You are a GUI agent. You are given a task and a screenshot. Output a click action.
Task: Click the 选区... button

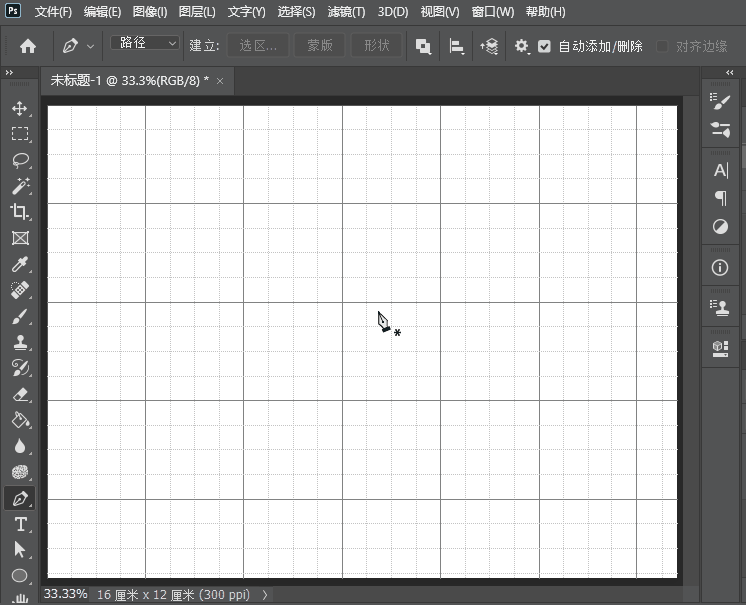(x=258, y=46)
